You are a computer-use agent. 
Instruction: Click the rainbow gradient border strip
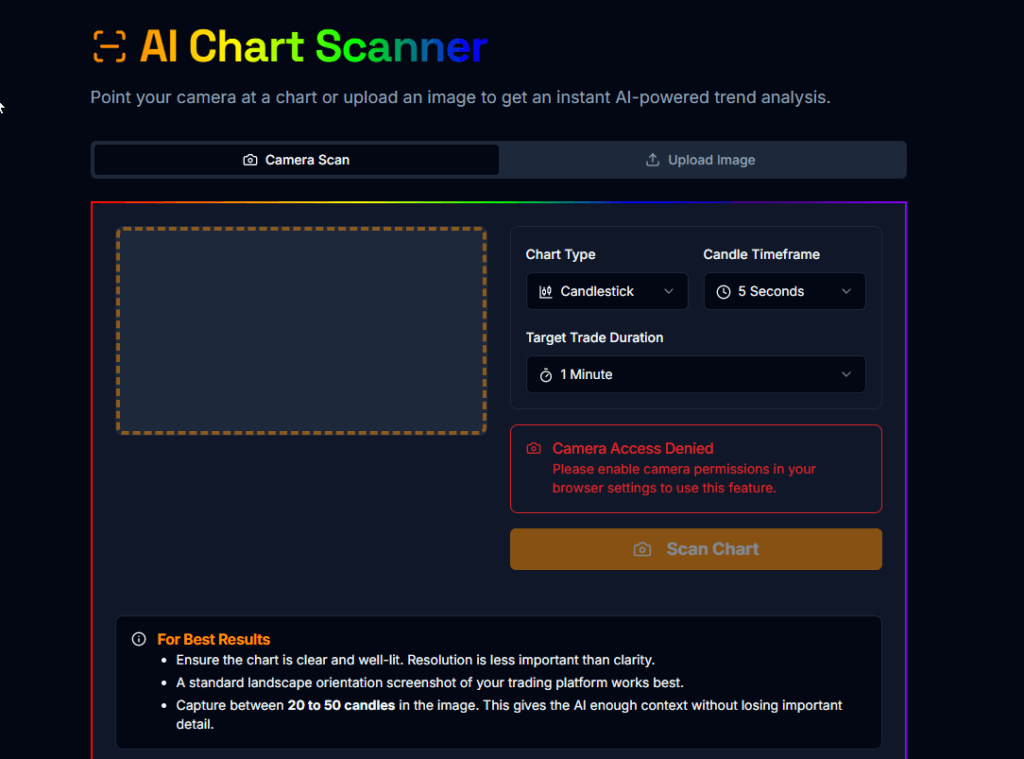pyautogui.click(x=500, y=199)
